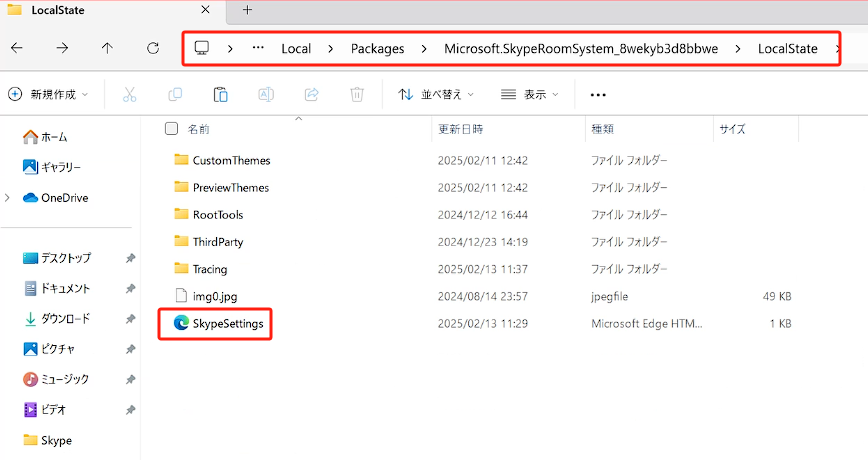Viewport: 868px width, 460px height.
Task: Sort by 名前 column header
Action: pos(198,129)
